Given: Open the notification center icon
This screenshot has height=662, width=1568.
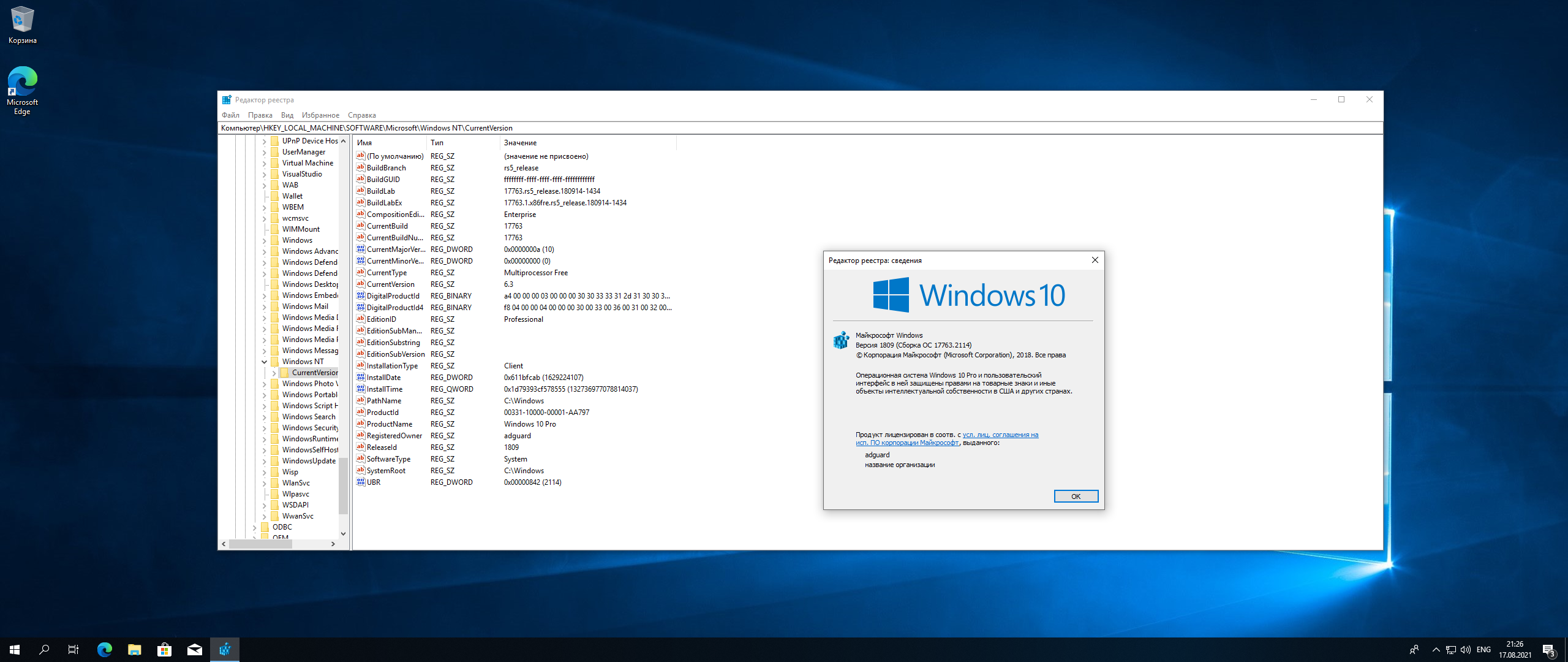Looking at the screenshot, I should (x=1548, y=649).
